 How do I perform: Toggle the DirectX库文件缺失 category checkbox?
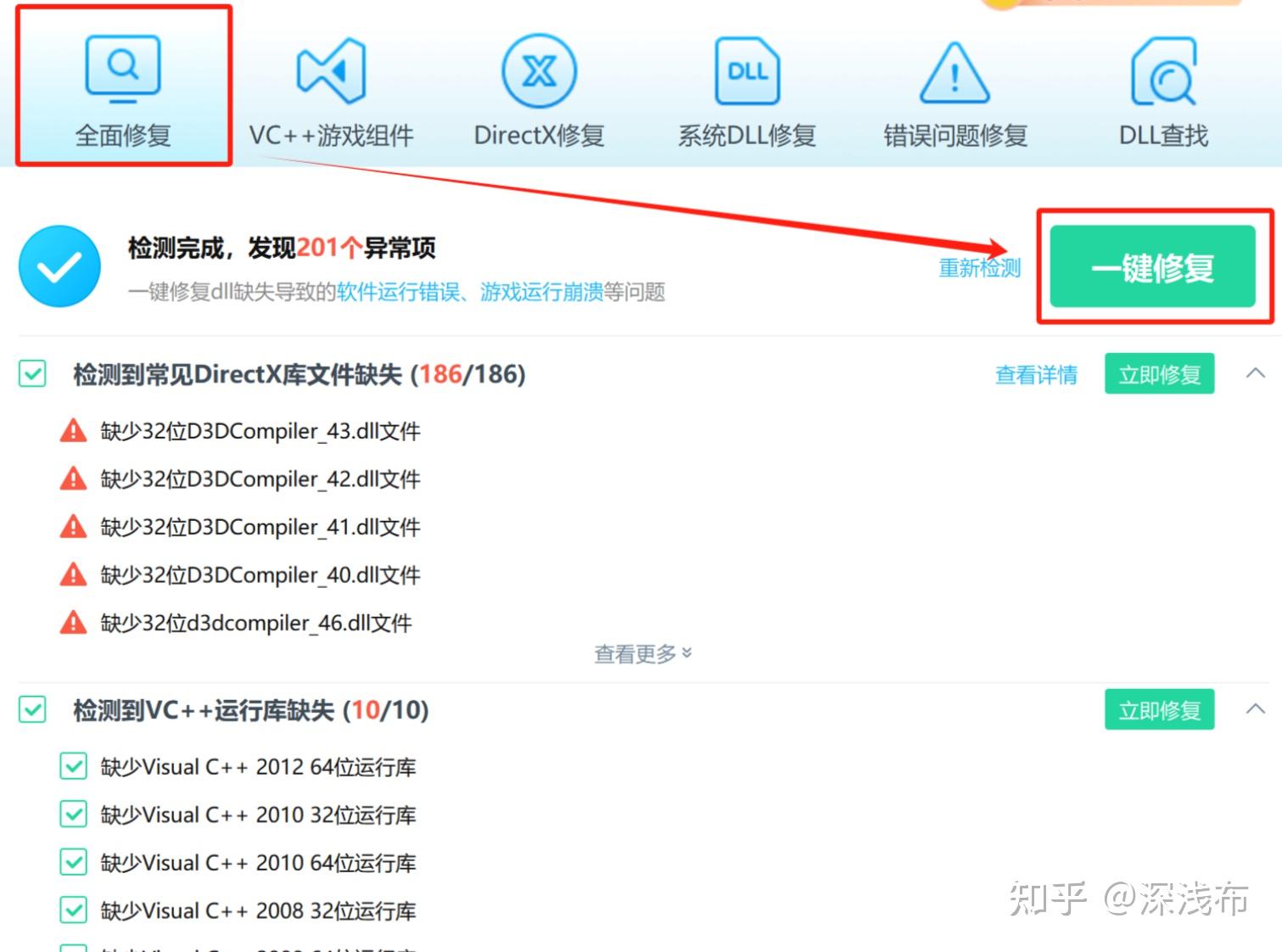point(31,374)
